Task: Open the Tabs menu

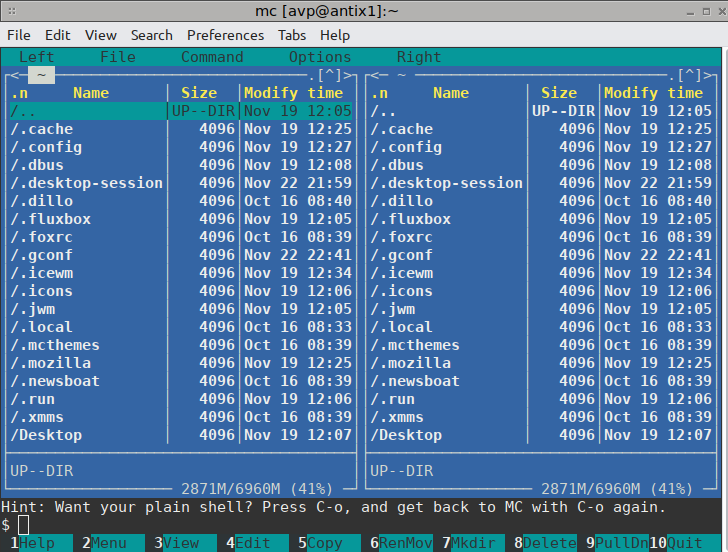Action: (x=292, y=35)
